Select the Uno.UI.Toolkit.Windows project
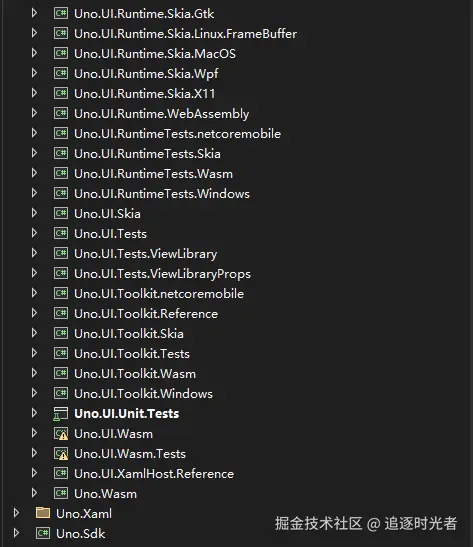473x547 pixels. (143, 394)
